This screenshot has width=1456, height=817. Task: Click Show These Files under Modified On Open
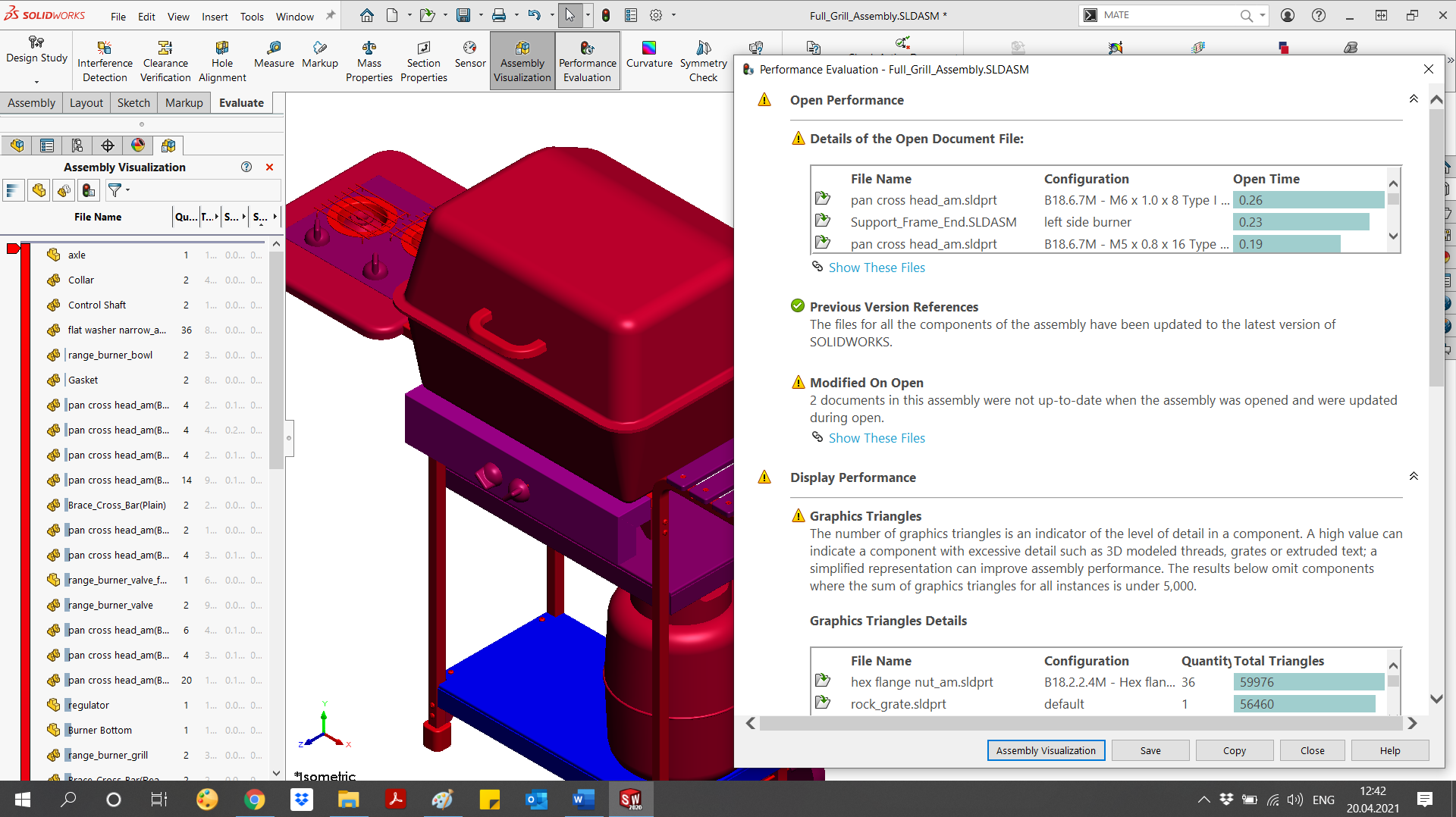(876, 438)
